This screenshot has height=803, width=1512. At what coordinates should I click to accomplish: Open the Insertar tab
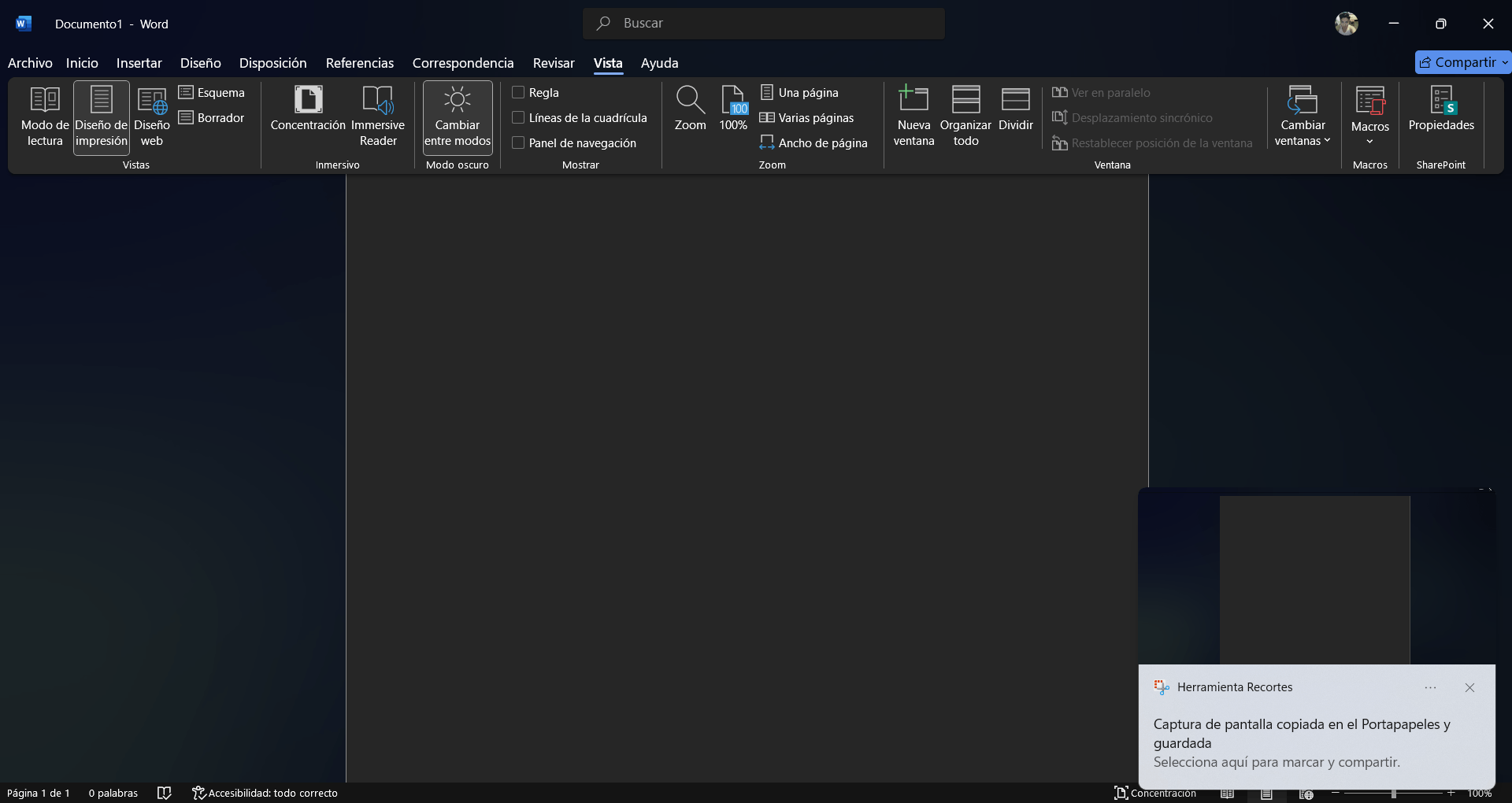coord(139,63)
